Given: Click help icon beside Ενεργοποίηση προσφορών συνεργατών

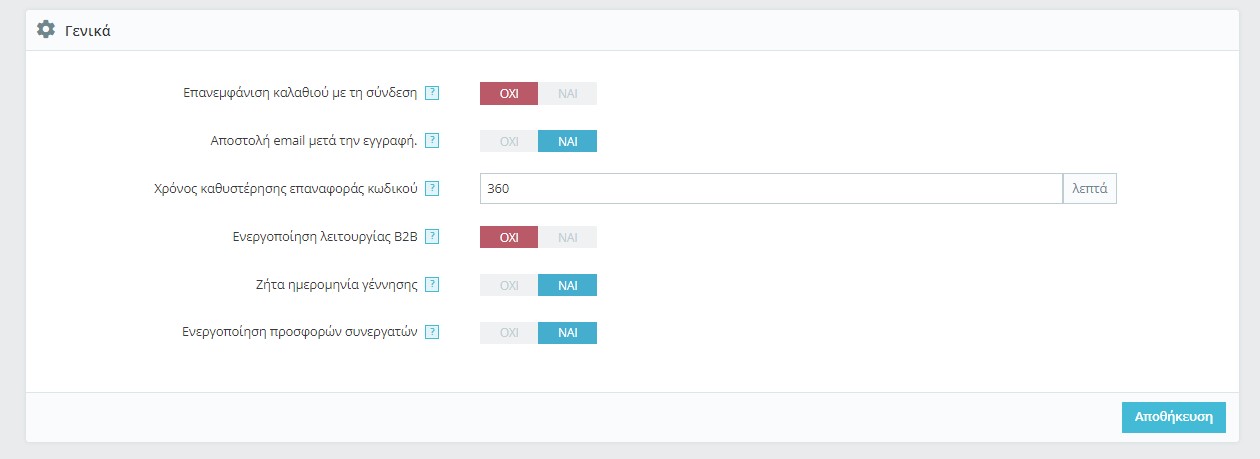Looking at the screenshot, I should 432,332.
